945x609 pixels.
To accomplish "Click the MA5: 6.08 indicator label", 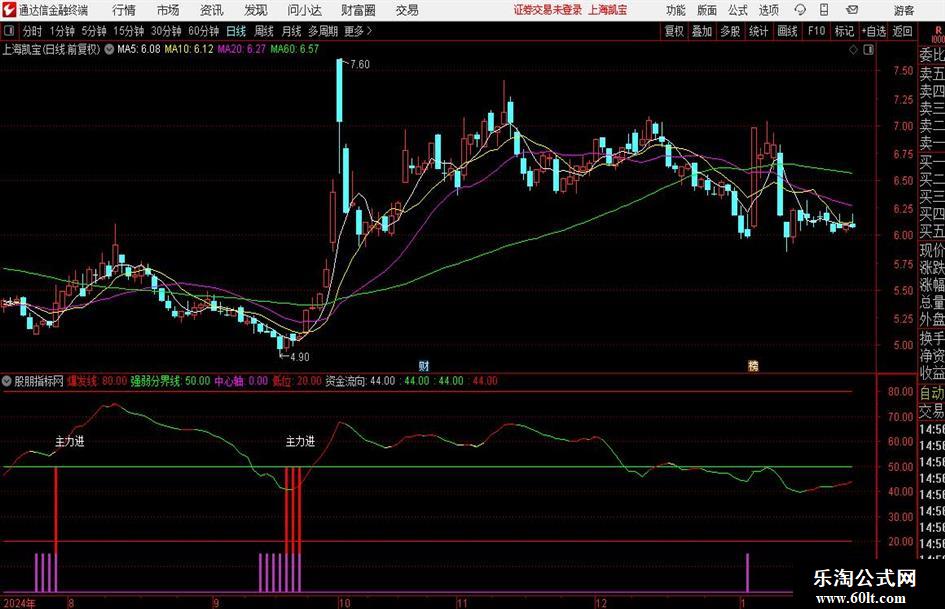I will pyautogui.click(x=139, y=49).
